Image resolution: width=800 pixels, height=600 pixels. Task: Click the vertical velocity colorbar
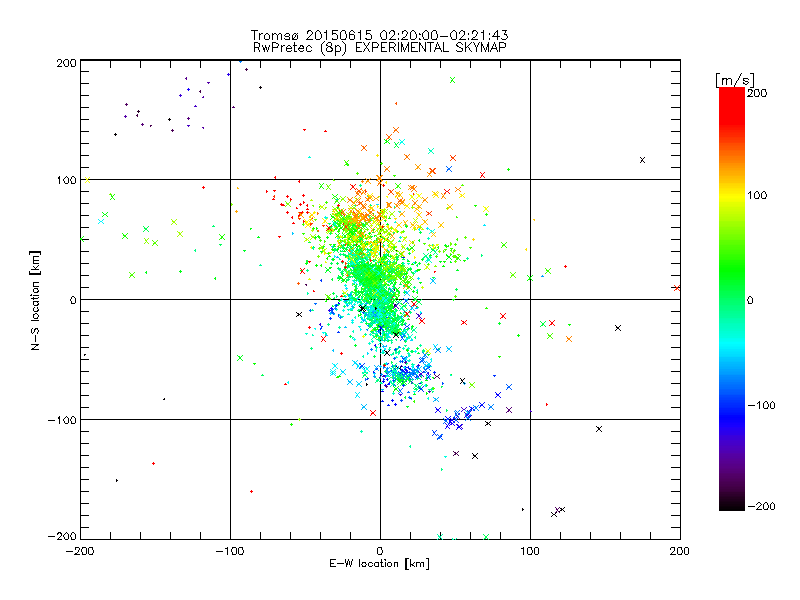tap(732, 299)
